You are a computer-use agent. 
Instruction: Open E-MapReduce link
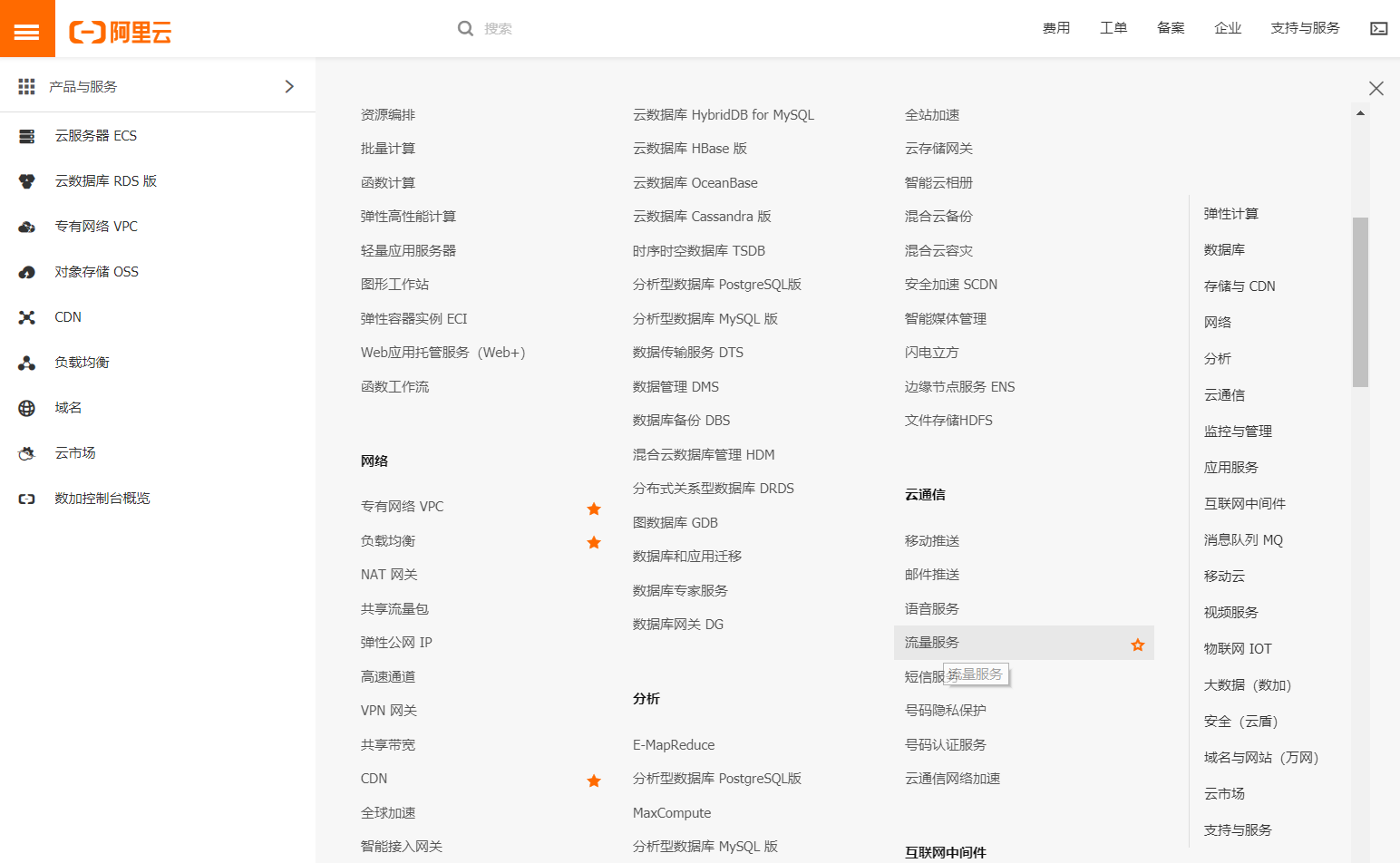click(674, 745)
